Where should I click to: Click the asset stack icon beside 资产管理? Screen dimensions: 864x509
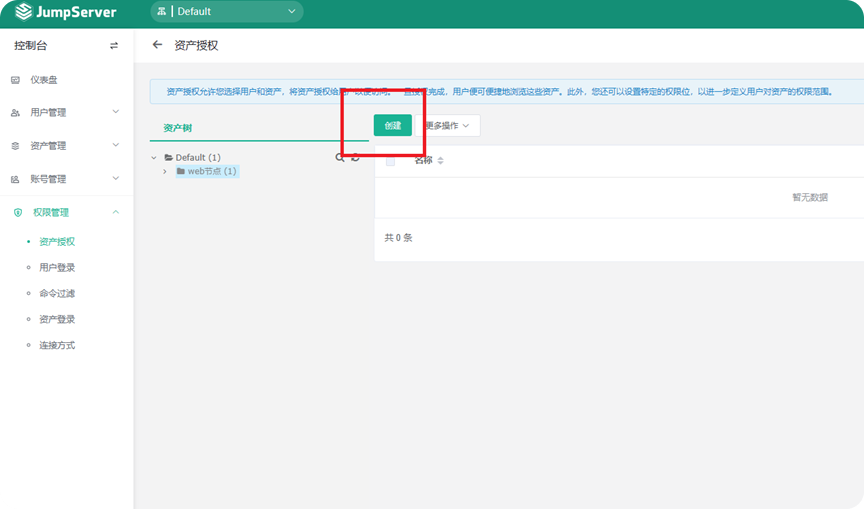(15, 146)
